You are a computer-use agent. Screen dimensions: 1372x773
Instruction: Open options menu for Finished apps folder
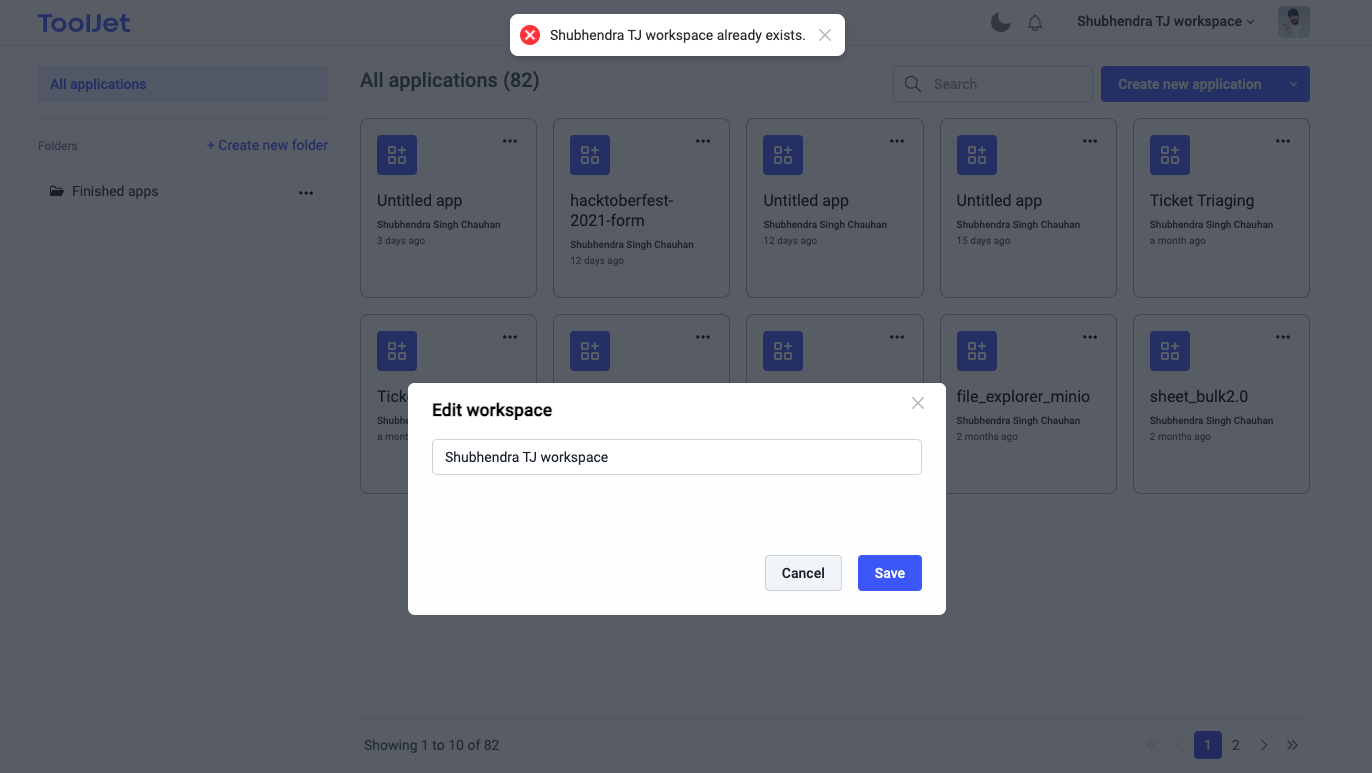pyautogui.click(x=305, y=192)
